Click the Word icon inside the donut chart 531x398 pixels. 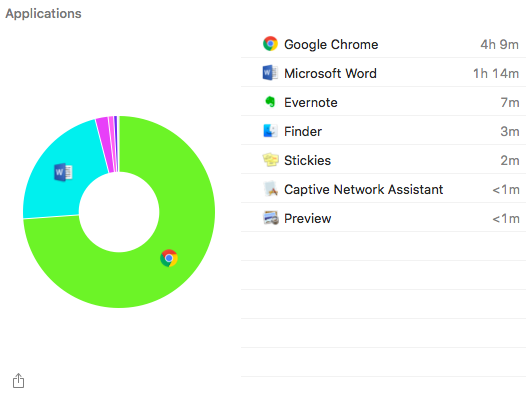point(63,172)
